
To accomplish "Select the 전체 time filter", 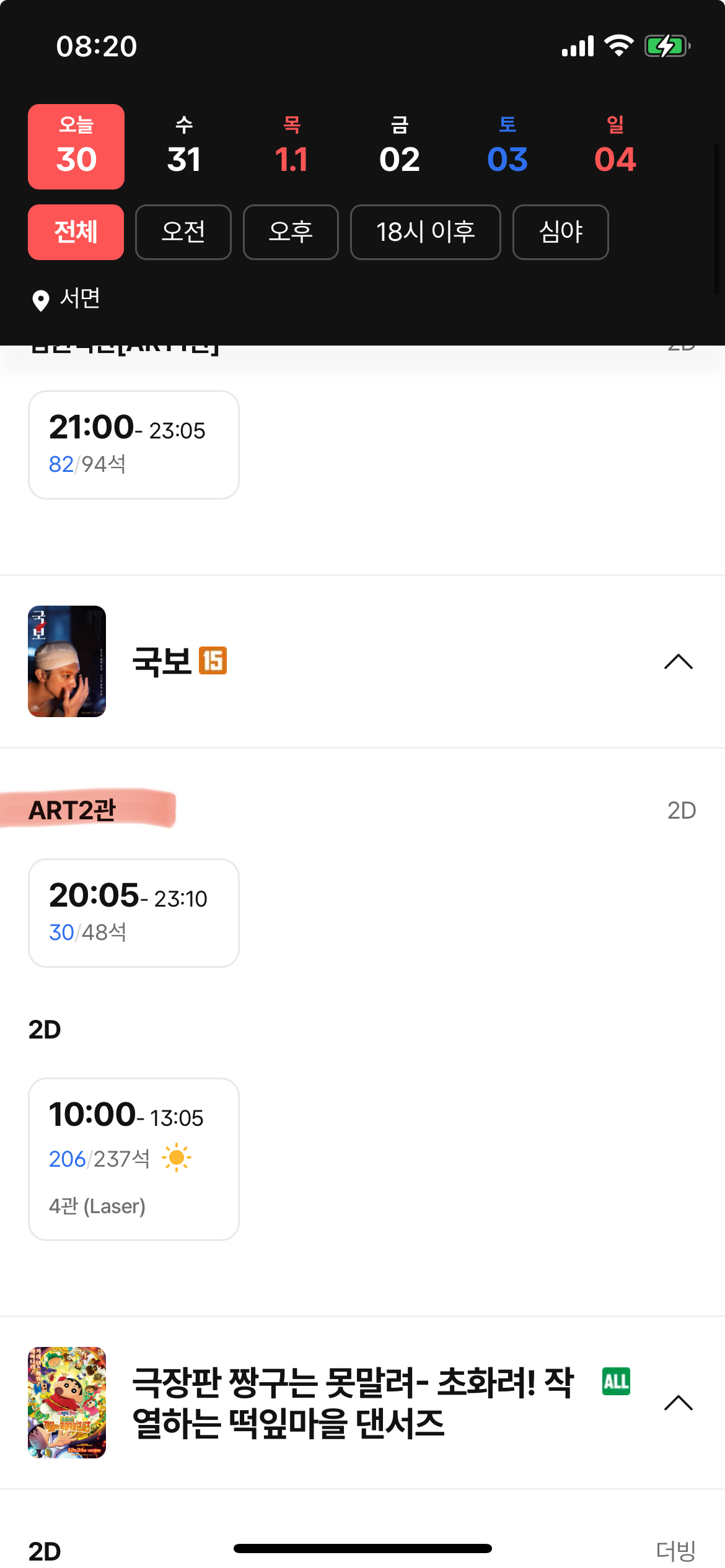I will 76,232.
